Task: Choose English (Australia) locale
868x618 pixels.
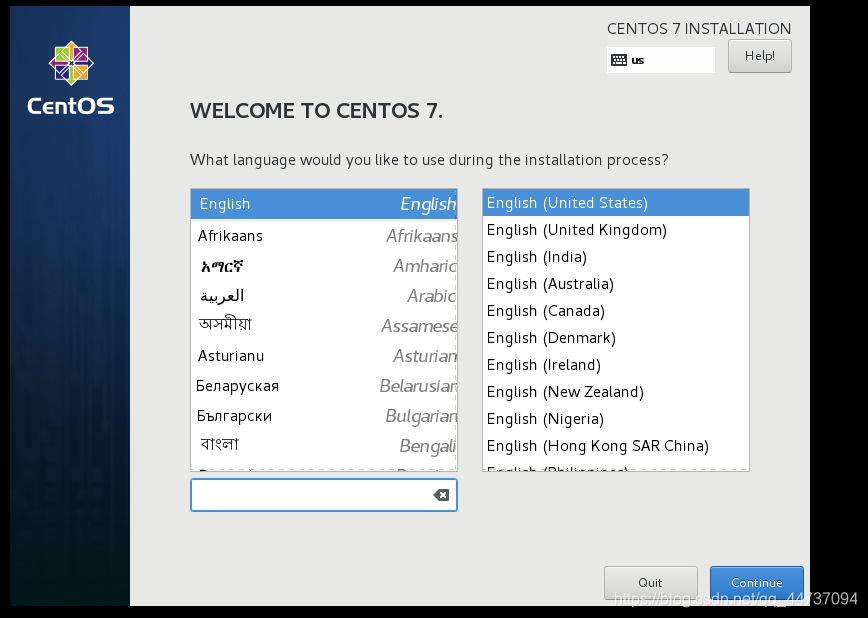Action: pos(616,284)
